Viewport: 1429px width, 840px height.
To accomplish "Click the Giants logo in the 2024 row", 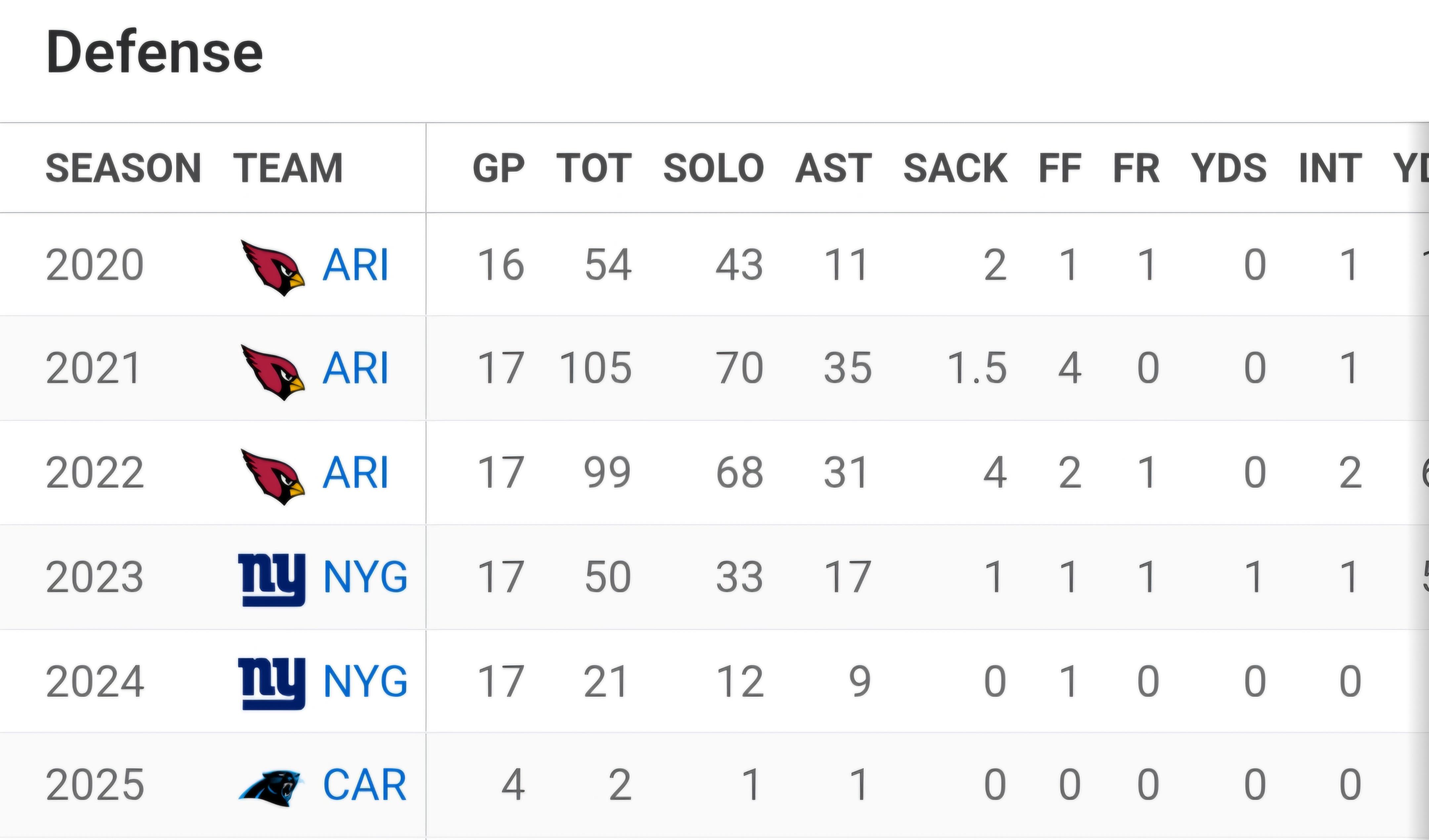I will pyautogui.click(x=272, y=683).
